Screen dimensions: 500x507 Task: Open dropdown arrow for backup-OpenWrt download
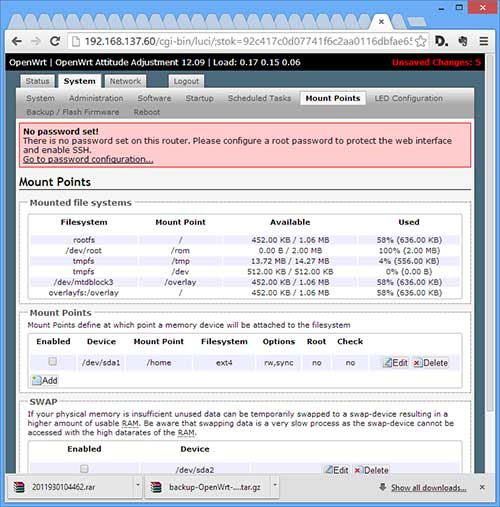click(x=275, y=485)
